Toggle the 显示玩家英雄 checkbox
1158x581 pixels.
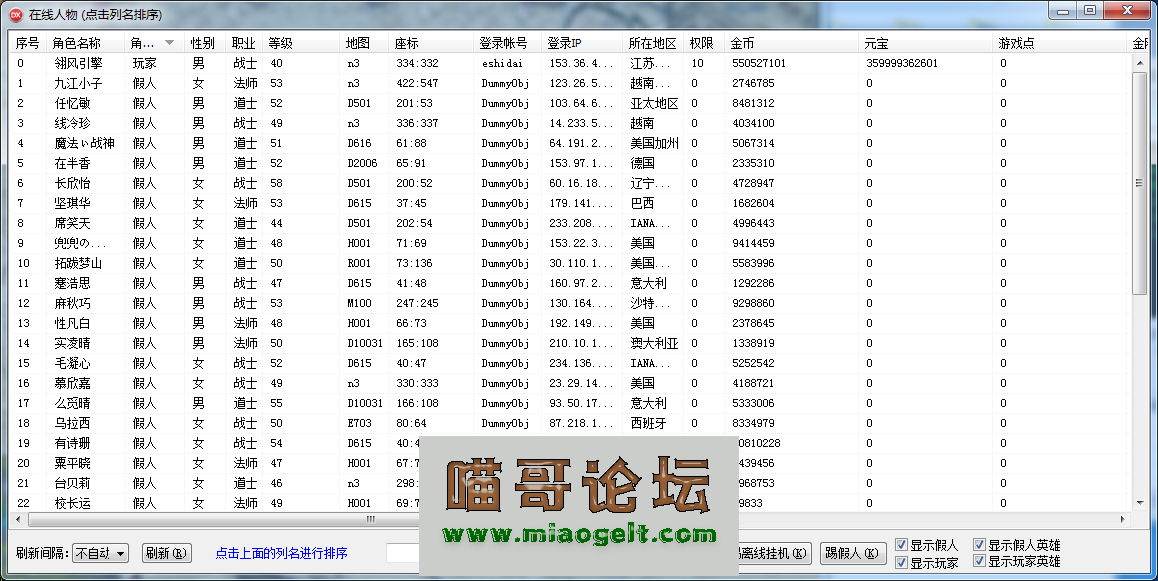point(980,562)
